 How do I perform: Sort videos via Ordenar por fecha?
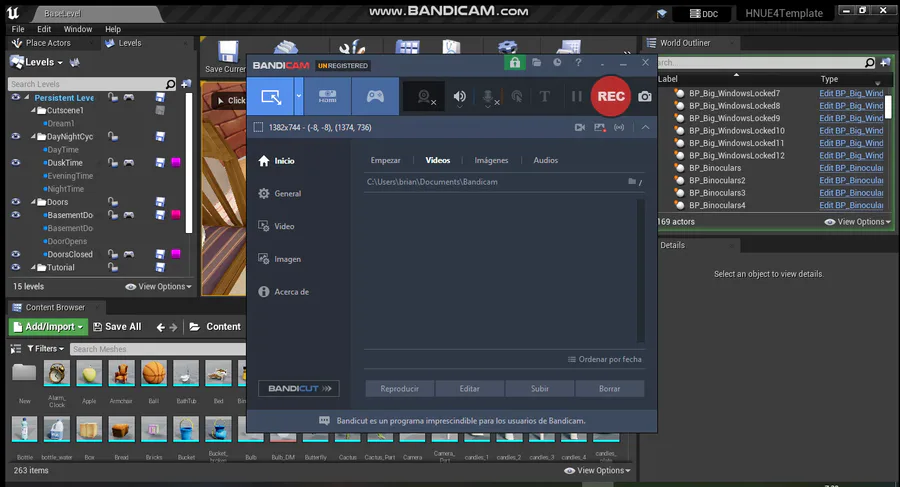pyautogui.click(x=604, y=360)
